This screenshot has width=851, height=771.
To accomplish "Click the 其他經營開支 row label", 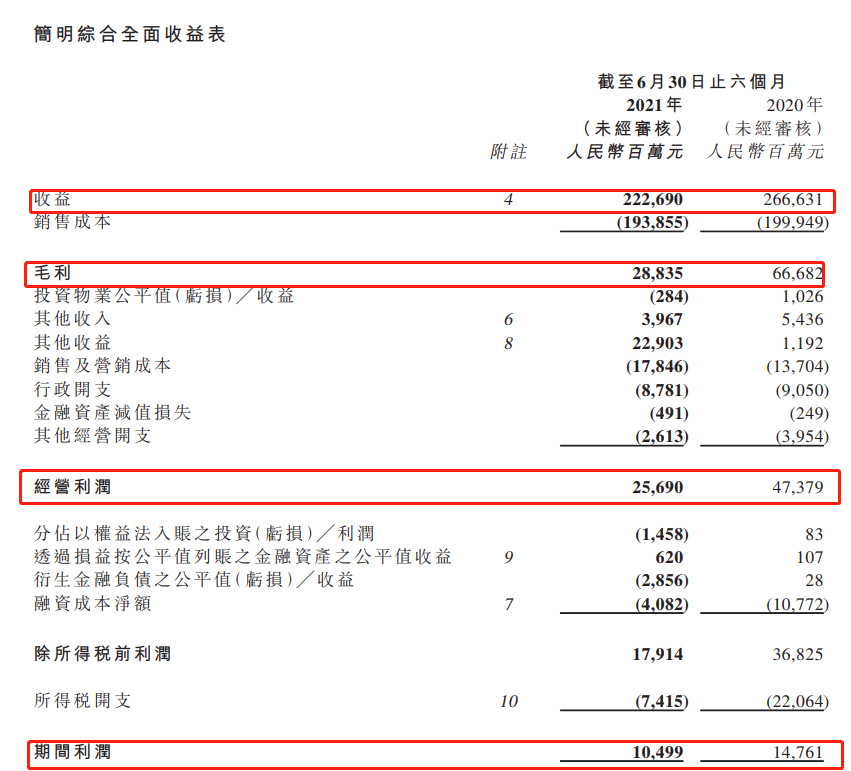I will coord(92,436).
